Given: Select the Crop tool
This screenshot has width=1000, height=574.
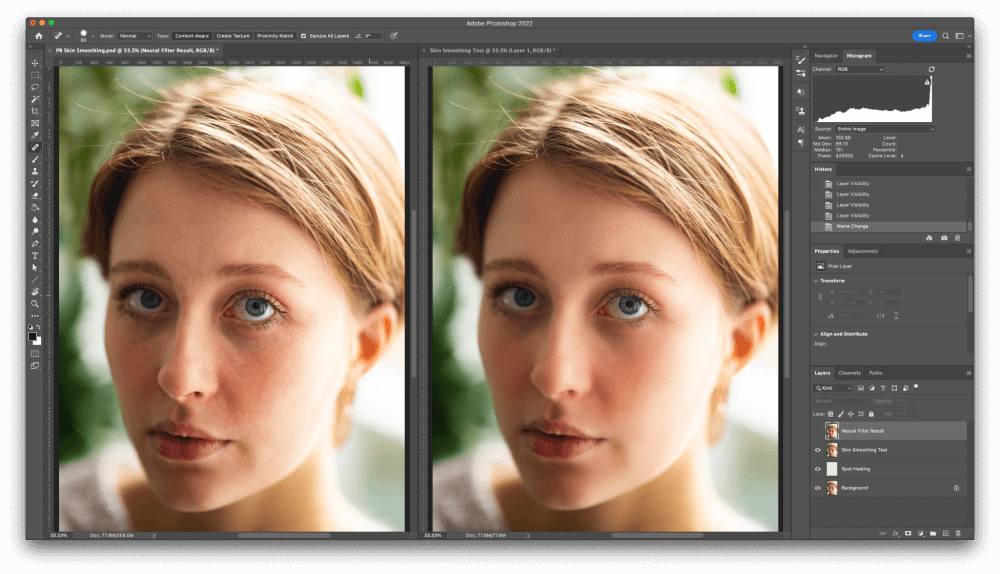Looking at the screenshot, I should pos(35,111).
